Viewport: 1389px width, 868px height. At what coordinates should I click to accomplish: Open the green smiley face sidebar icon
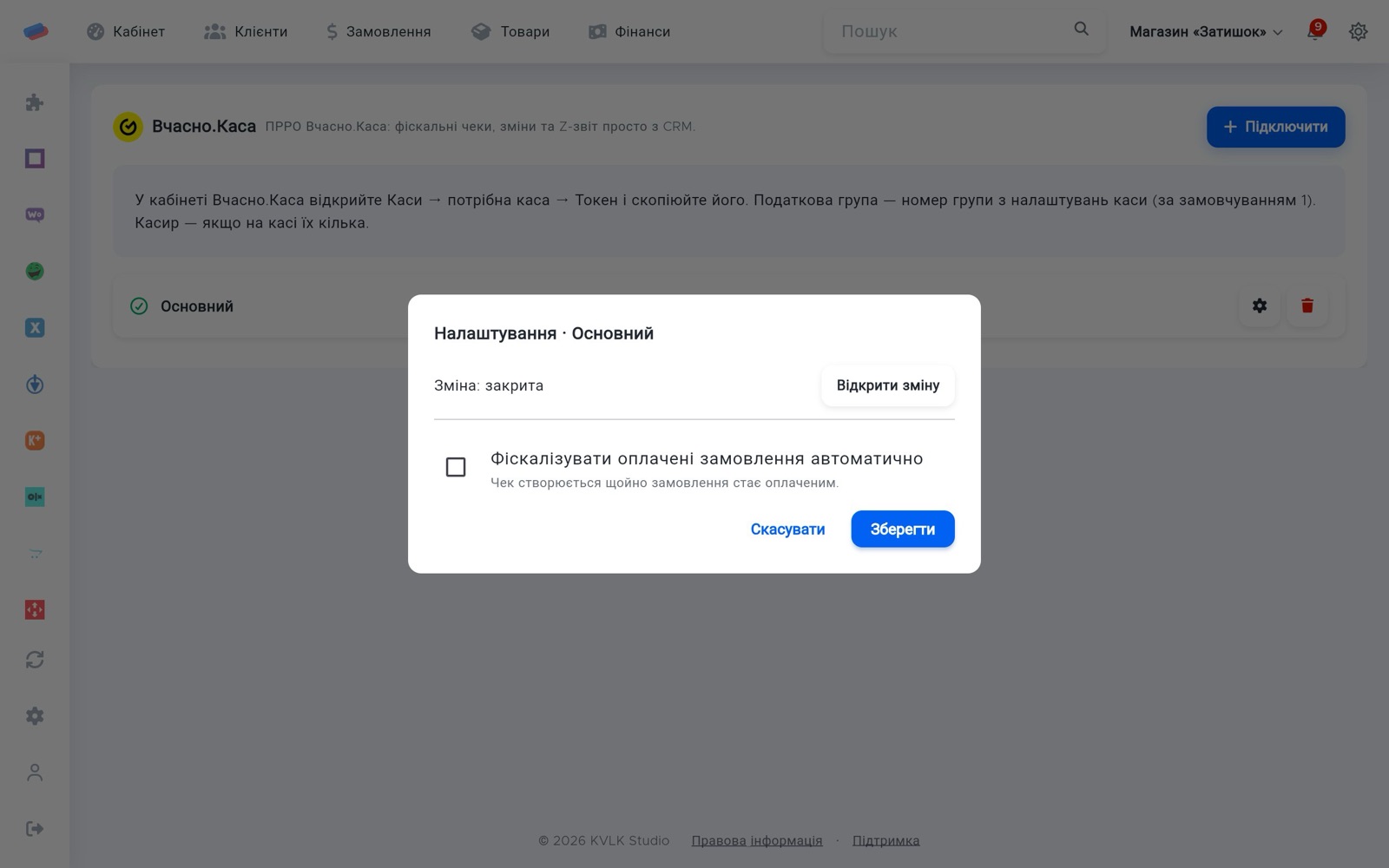coord(35,272)
